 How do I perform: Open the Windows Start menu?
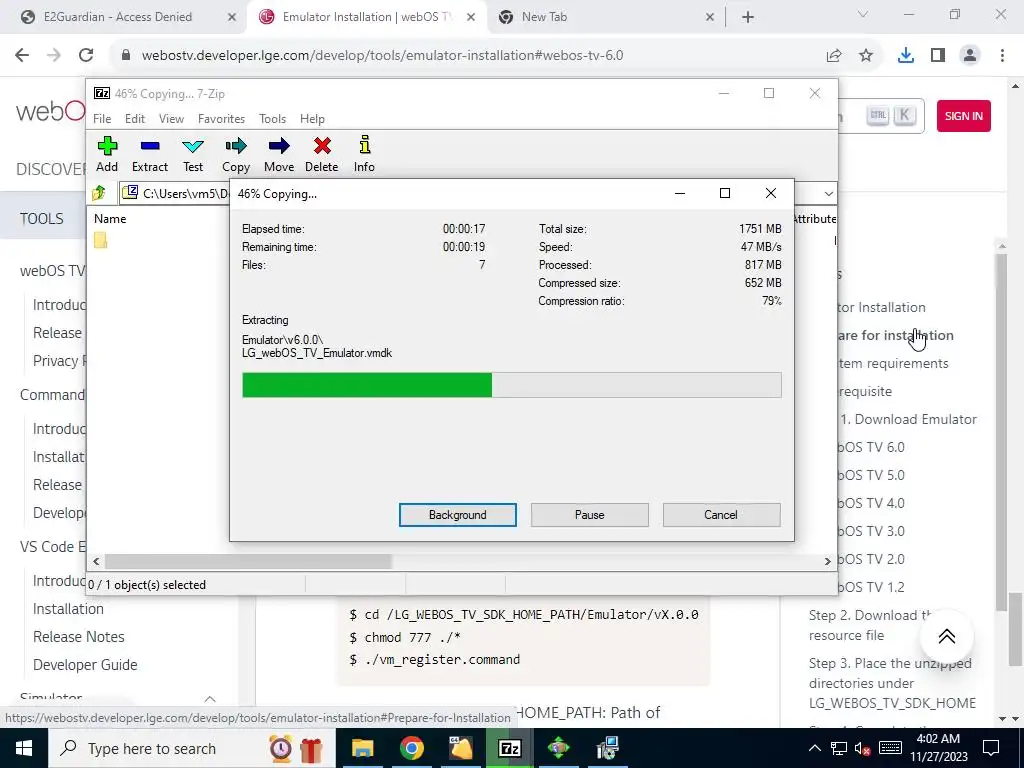point(24,748)
